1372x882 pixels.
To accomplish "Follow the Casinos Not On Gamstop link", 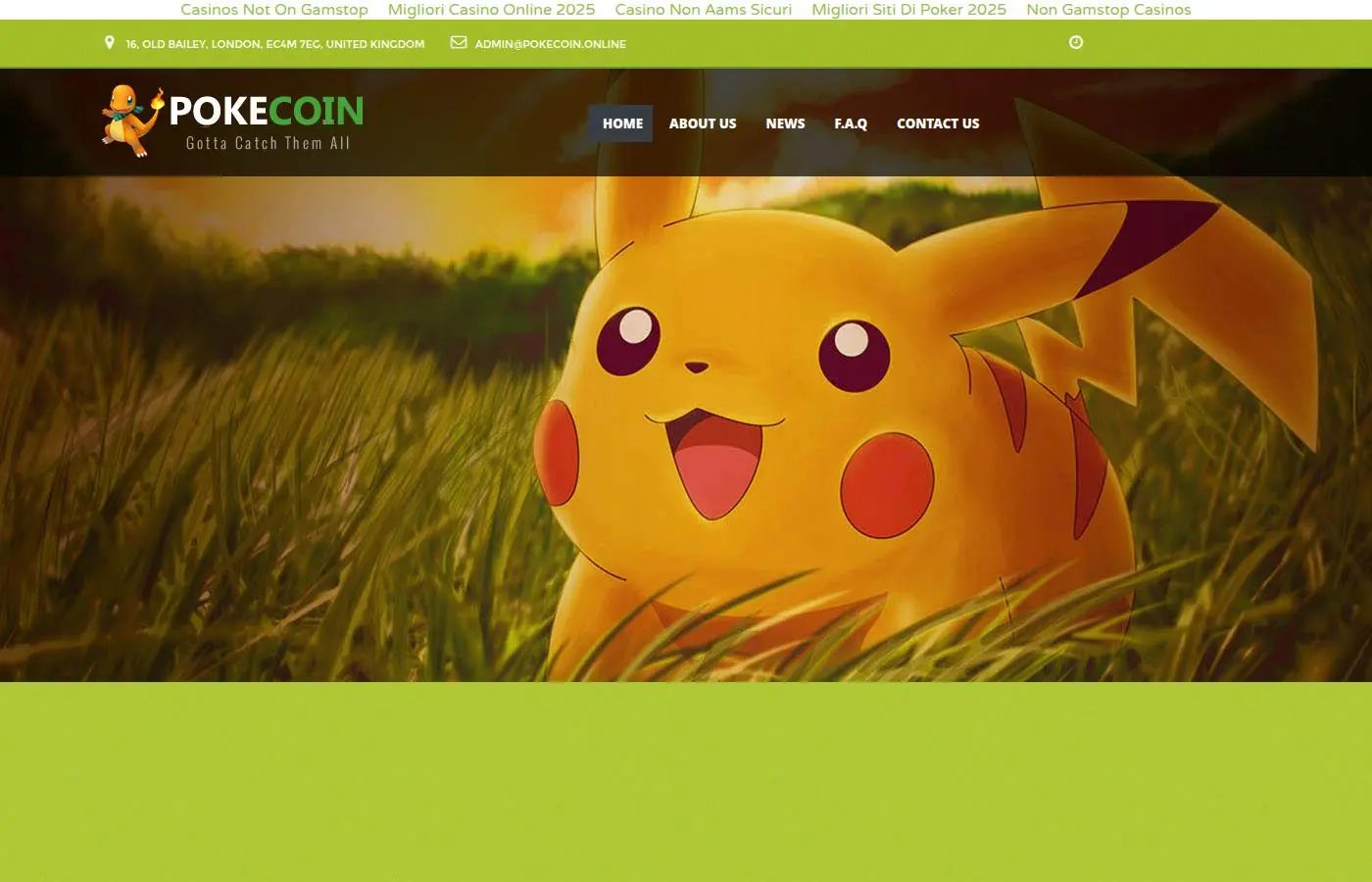I will pyautogui.click(x=274, y=10).
